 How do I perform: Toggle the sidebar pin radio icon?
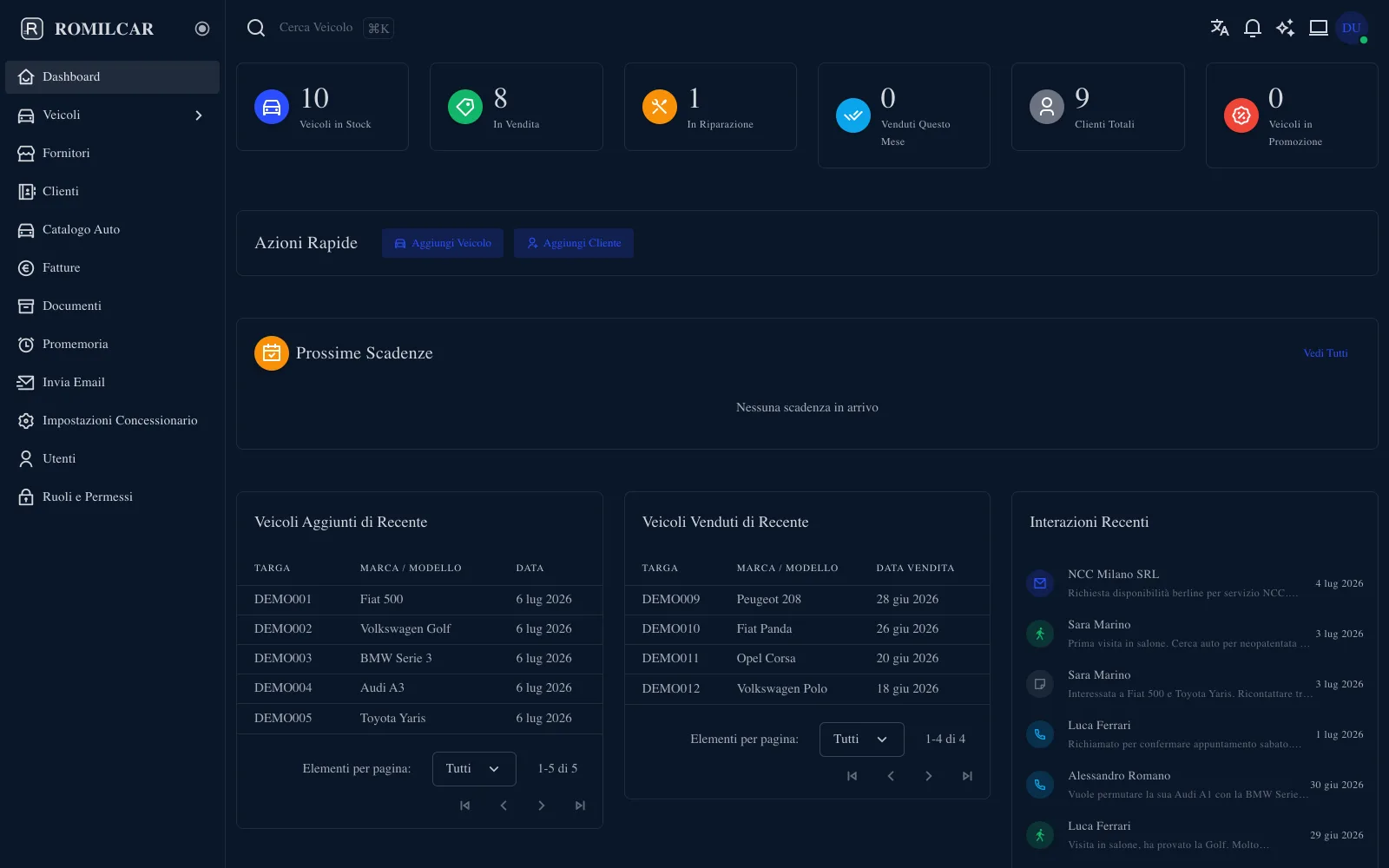[x=202, y=29]
